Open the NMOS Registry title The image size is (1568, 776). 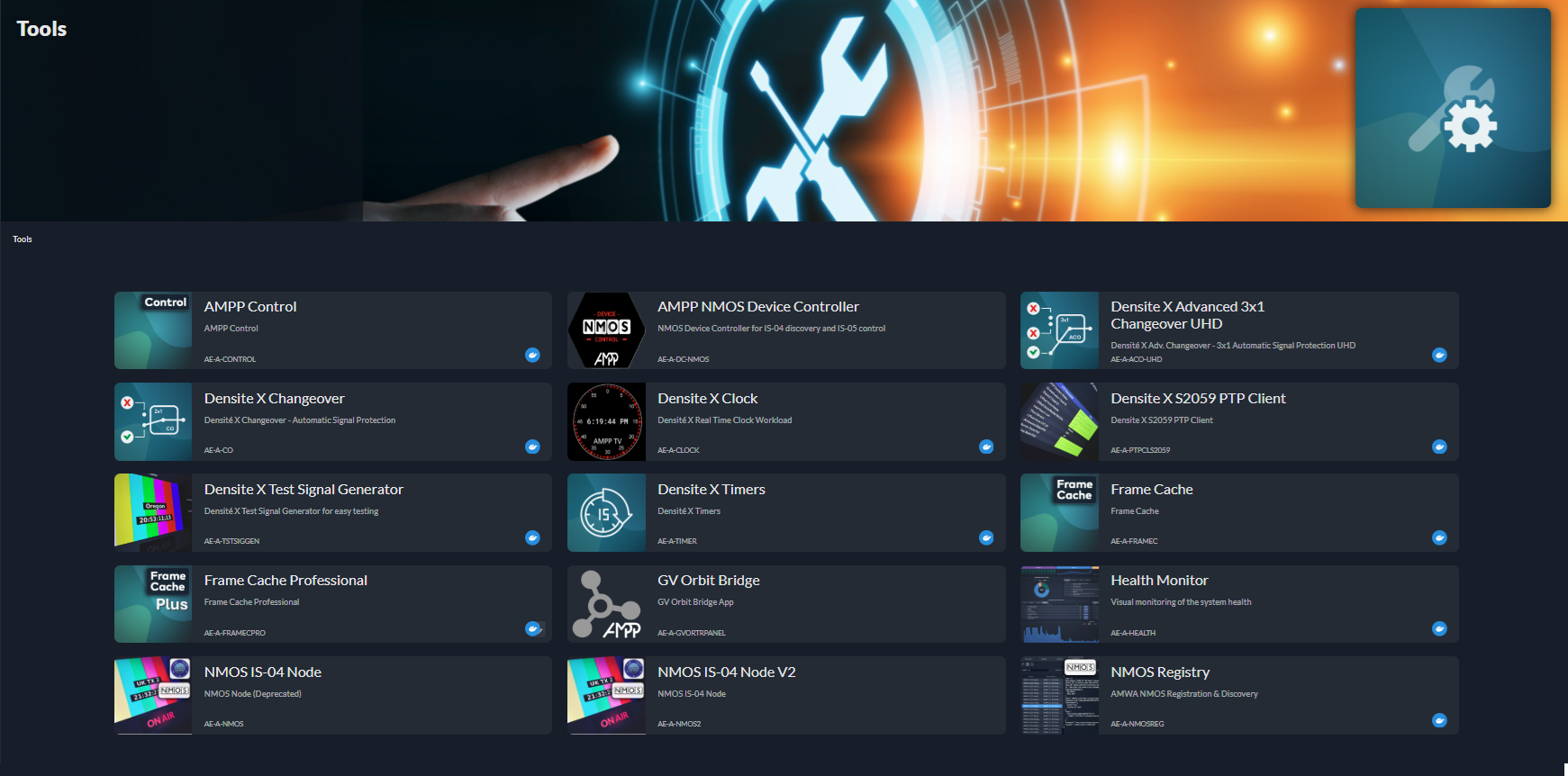pos(1160,672)
